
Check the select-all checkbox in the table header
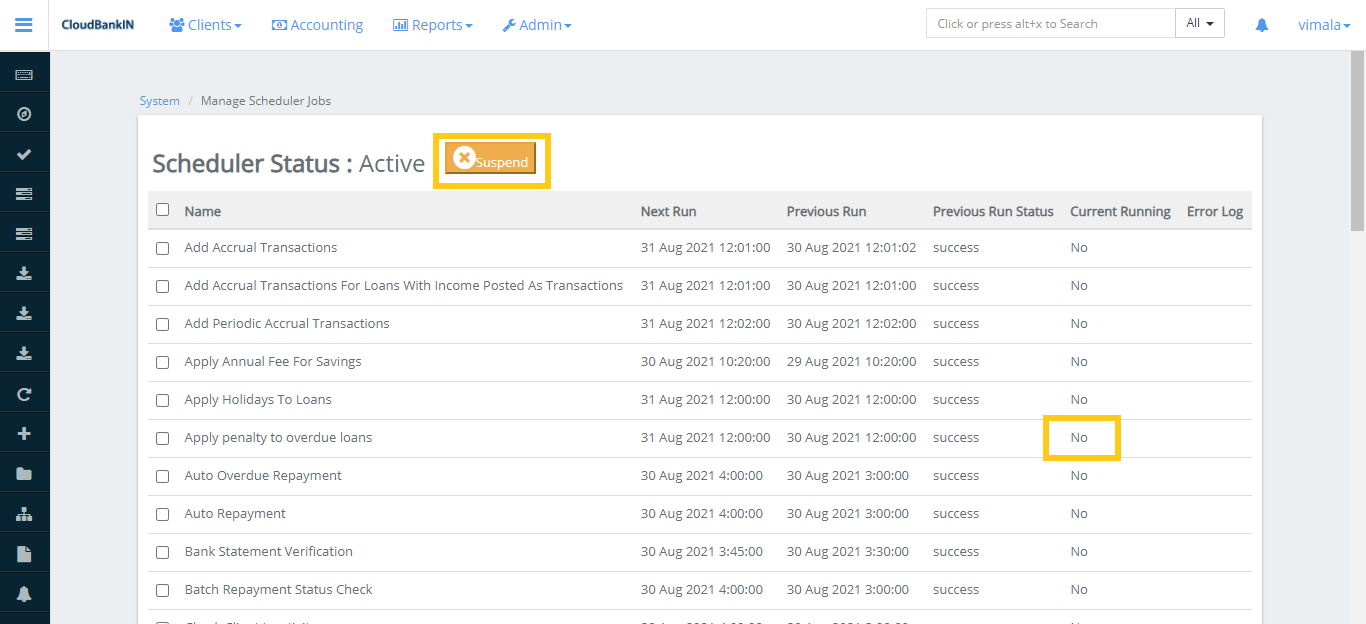click(x=162, y=210)
